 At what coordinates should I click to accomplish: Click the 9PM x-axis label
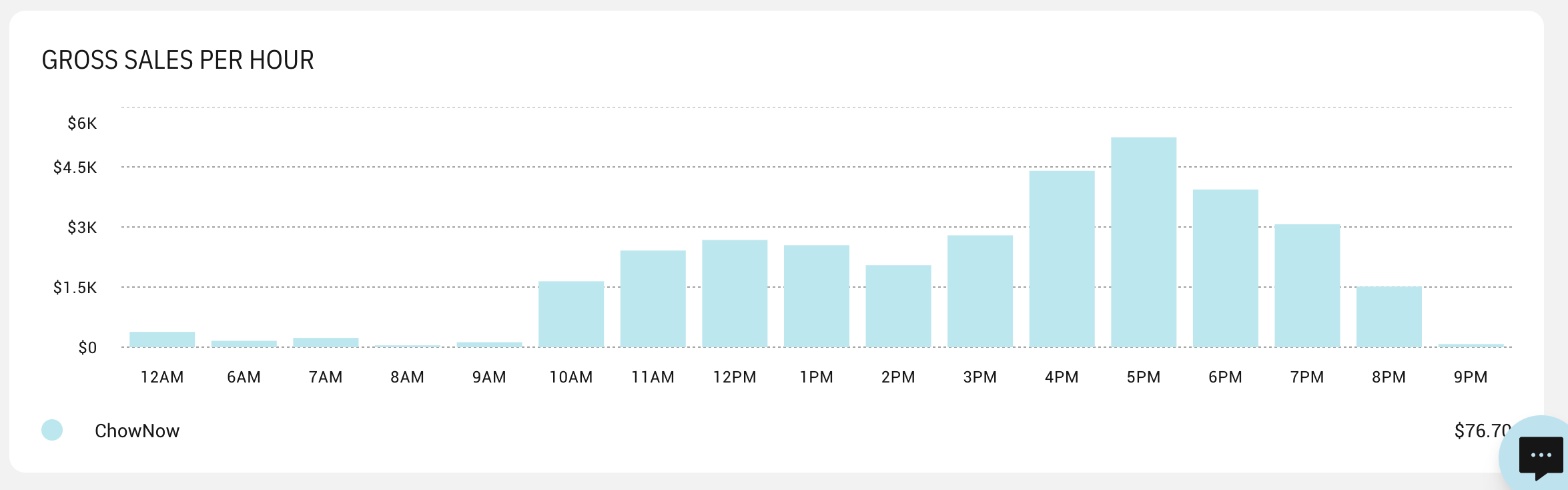[1470, 377]
